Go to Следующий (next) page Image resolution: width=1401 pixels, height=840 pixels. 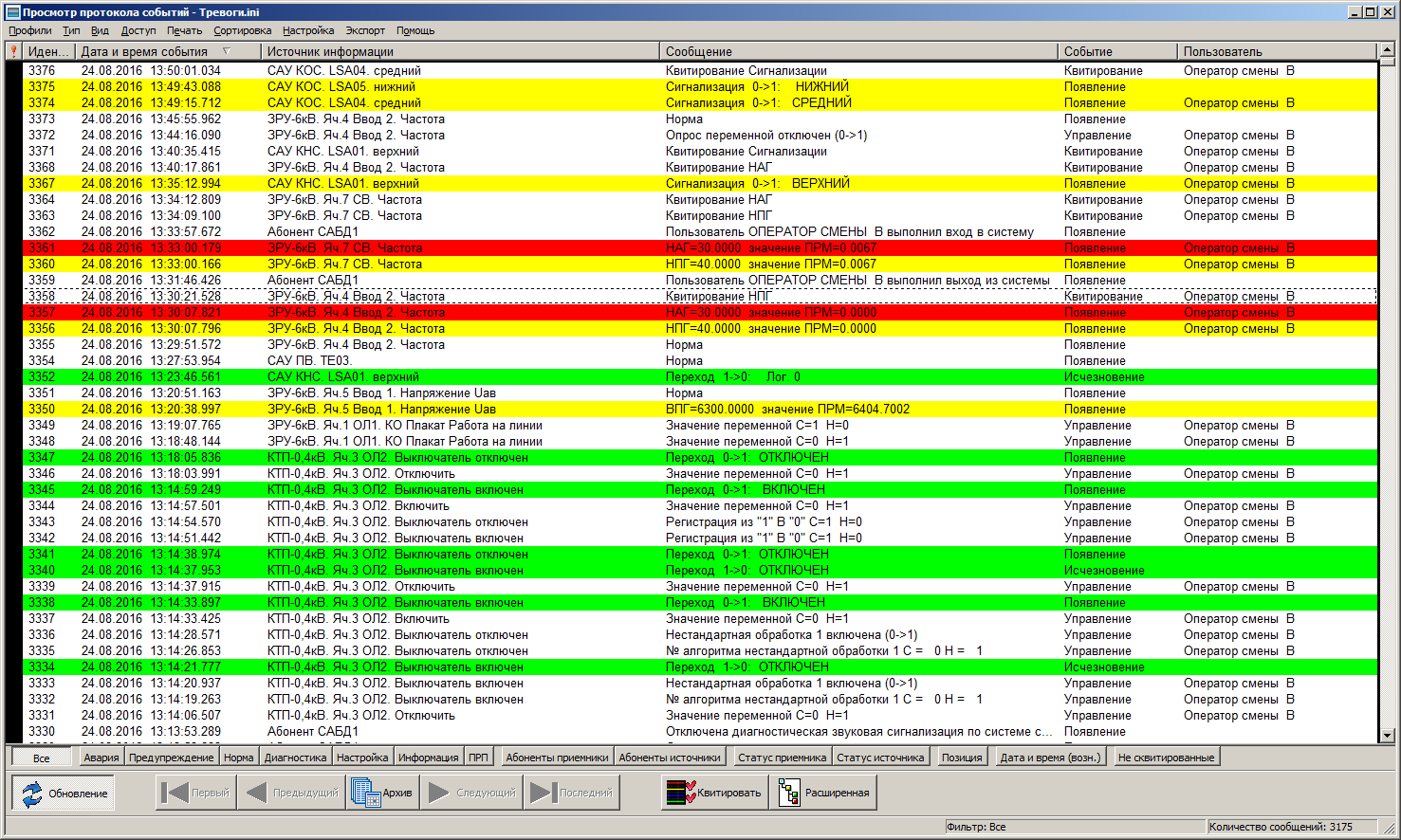(472, 793)
